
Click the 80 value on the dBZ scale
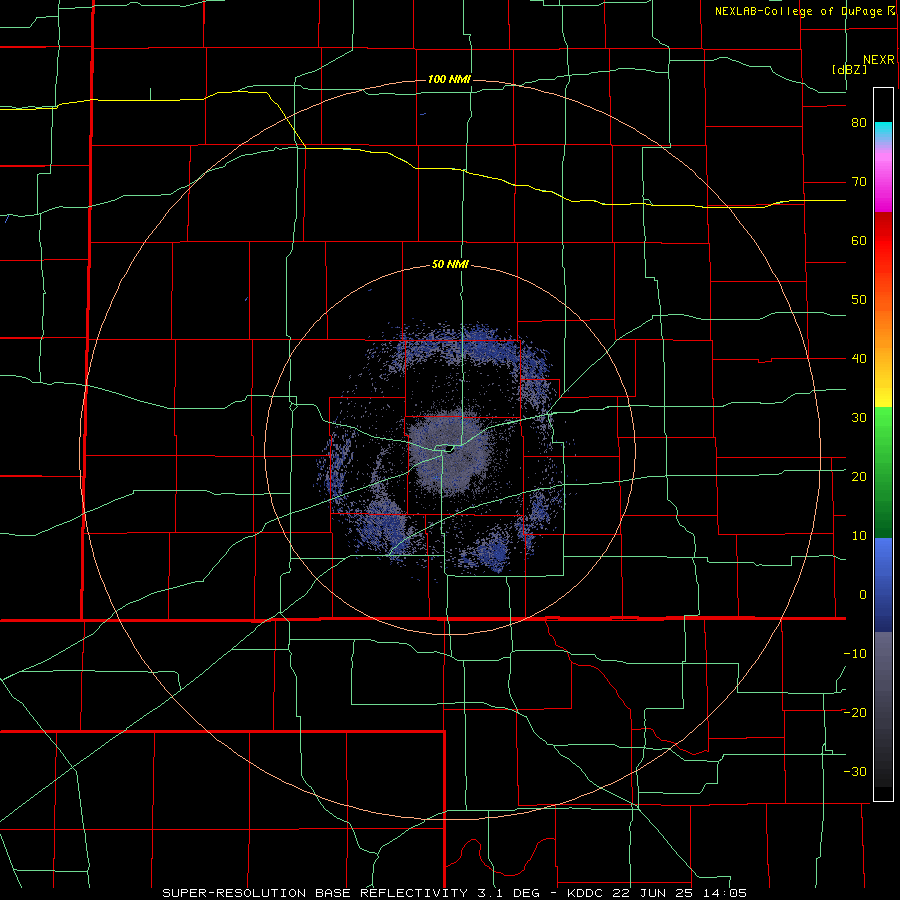point(859,123)
